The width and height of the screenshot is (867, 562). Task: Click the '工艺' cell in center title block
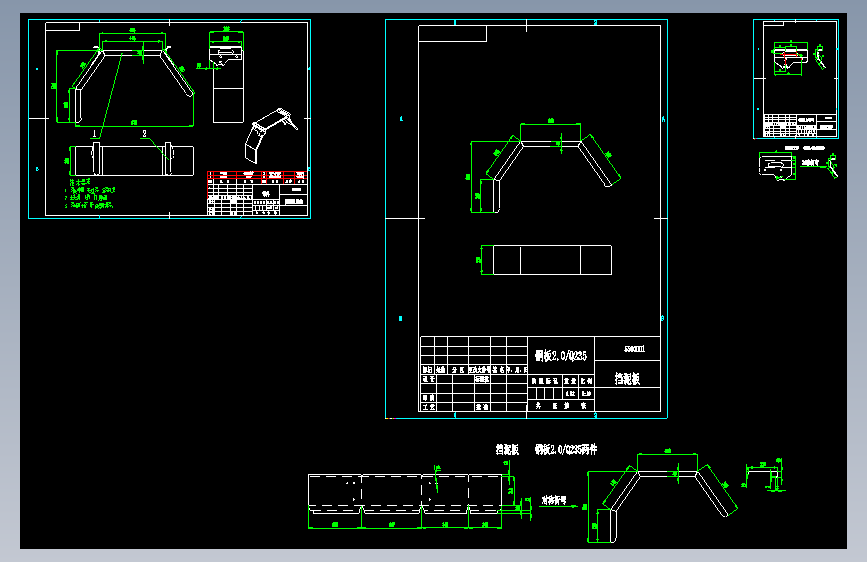[x=429, y=407]
